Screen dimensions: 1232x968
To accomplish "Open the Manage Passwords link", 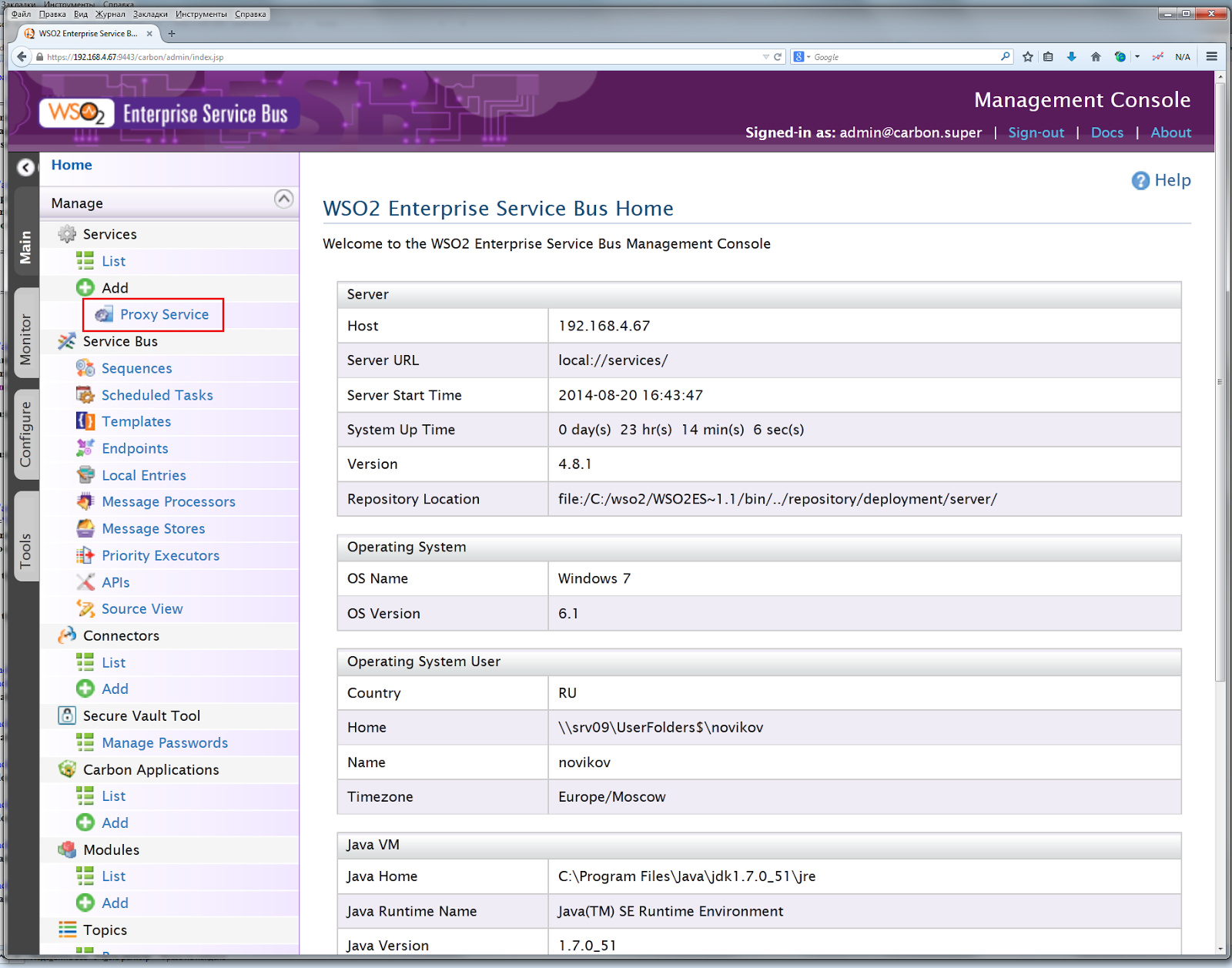I will coord(165,742).
